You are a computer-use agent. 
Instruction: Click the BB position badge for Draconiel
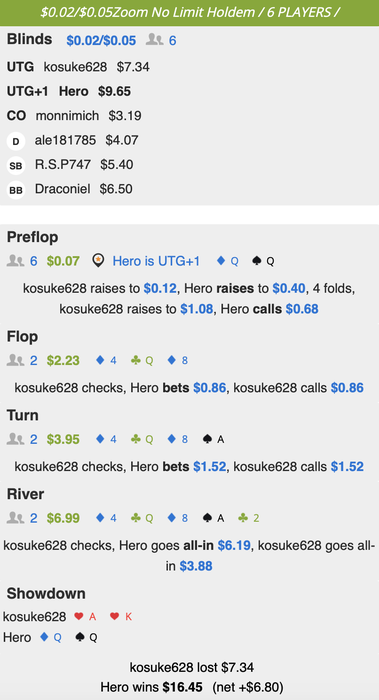(16, 190)
